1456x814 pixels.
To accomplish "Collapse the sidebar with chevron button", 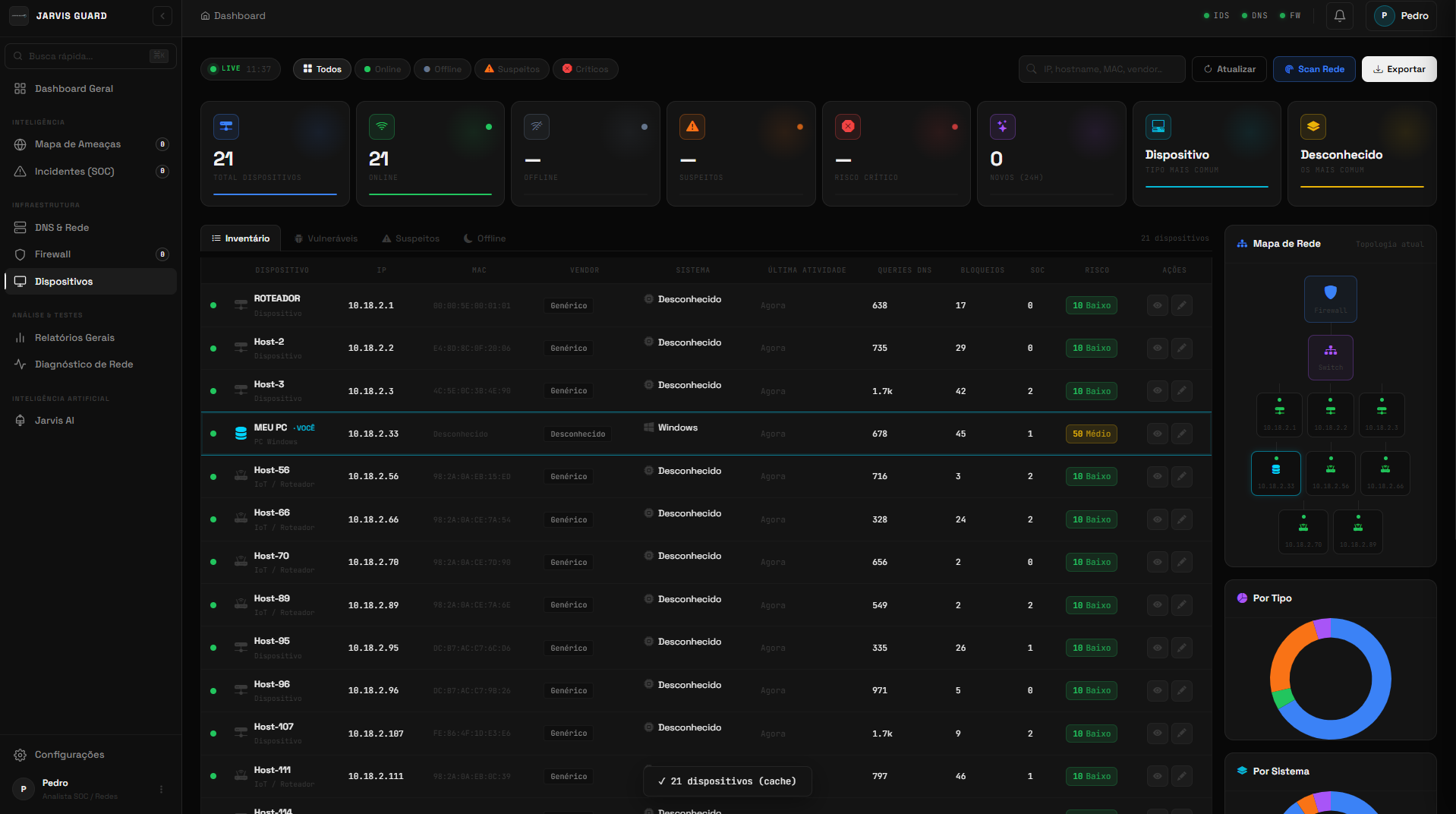I will 162,16.
